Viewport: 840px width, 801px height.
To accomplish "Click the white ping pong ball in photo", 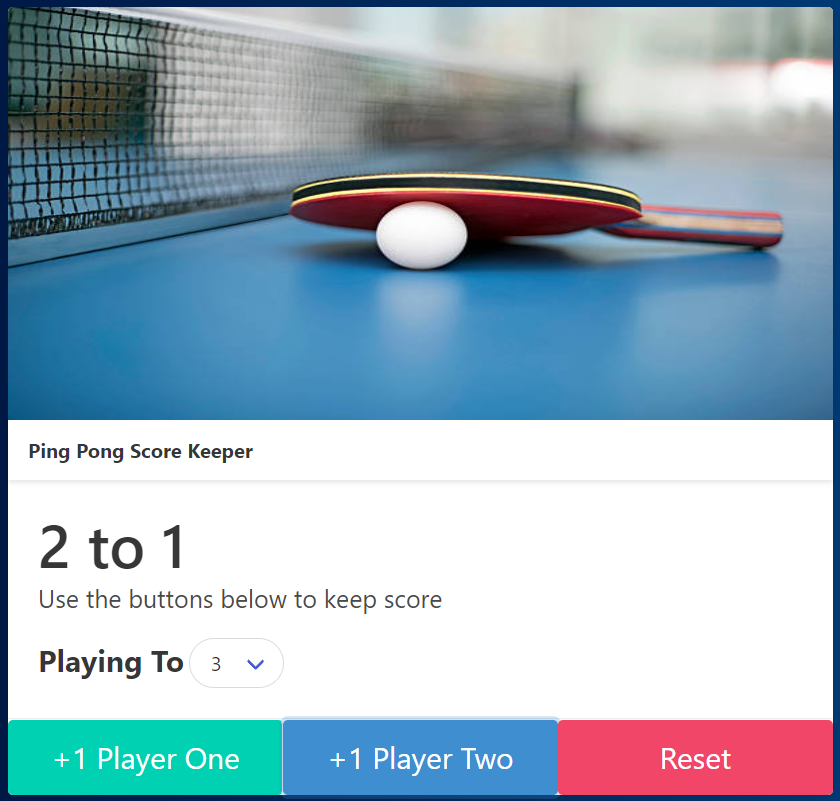I will (x=422, y=235).
